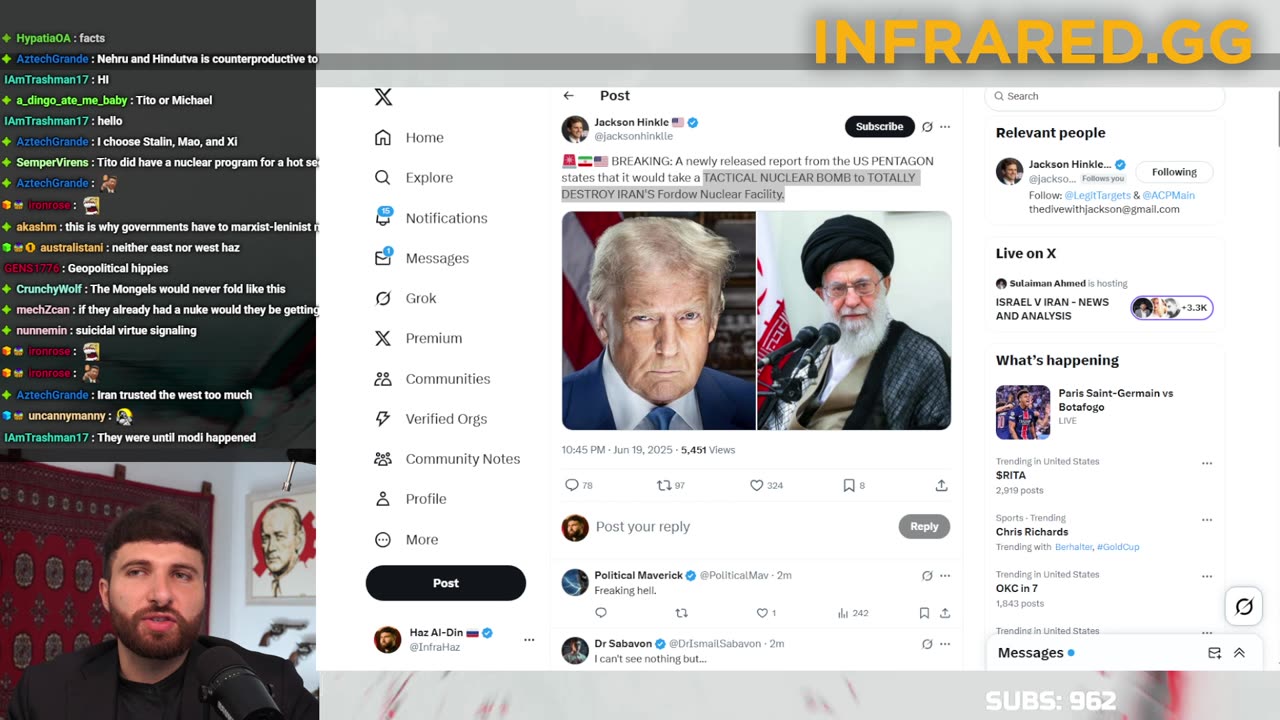Click the Community Notes icon
1280x720 pixels.
(x=383, y=459)
